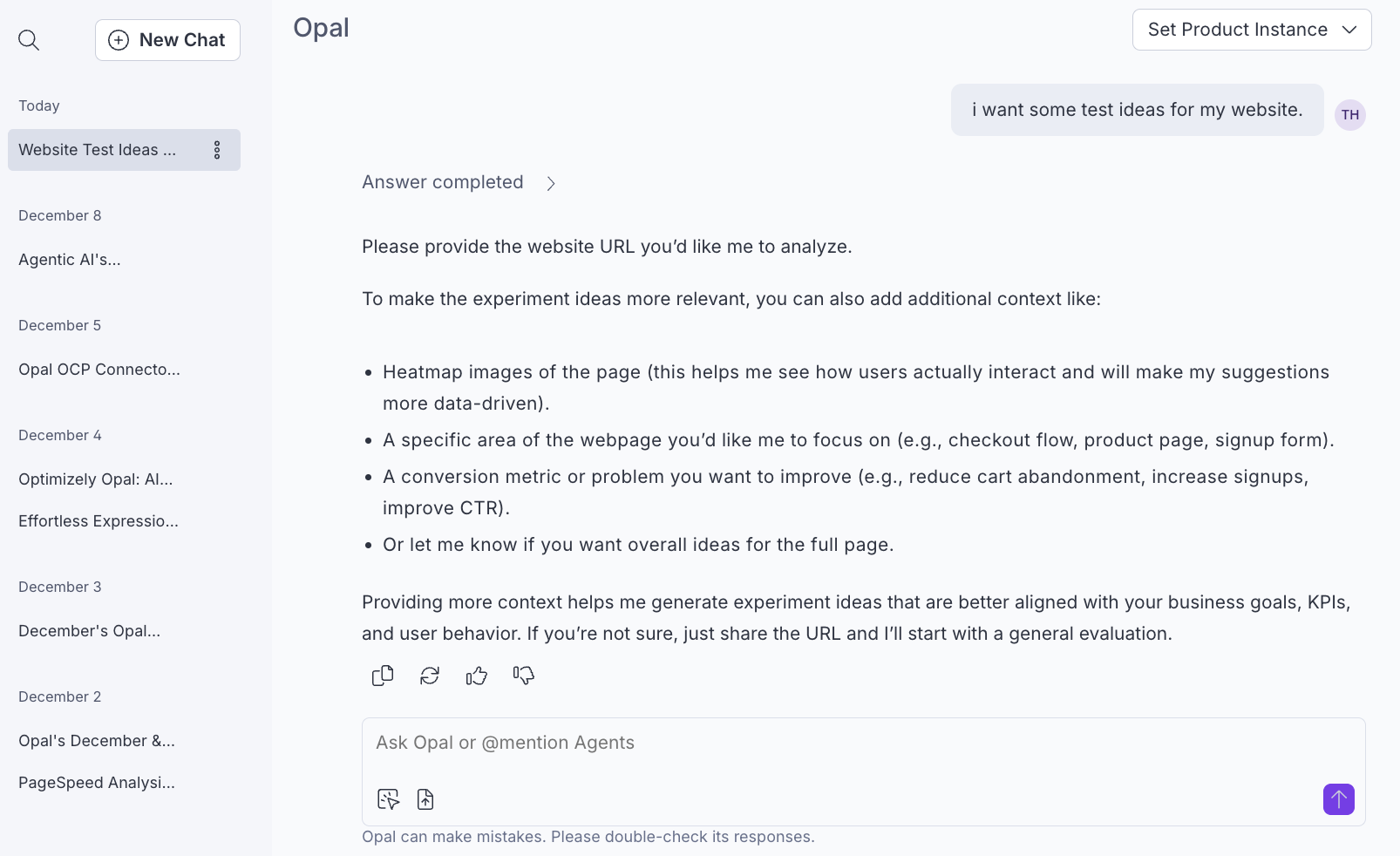Click the TH user avatar
The image size is (1400, 856).
pos(1349,114)
